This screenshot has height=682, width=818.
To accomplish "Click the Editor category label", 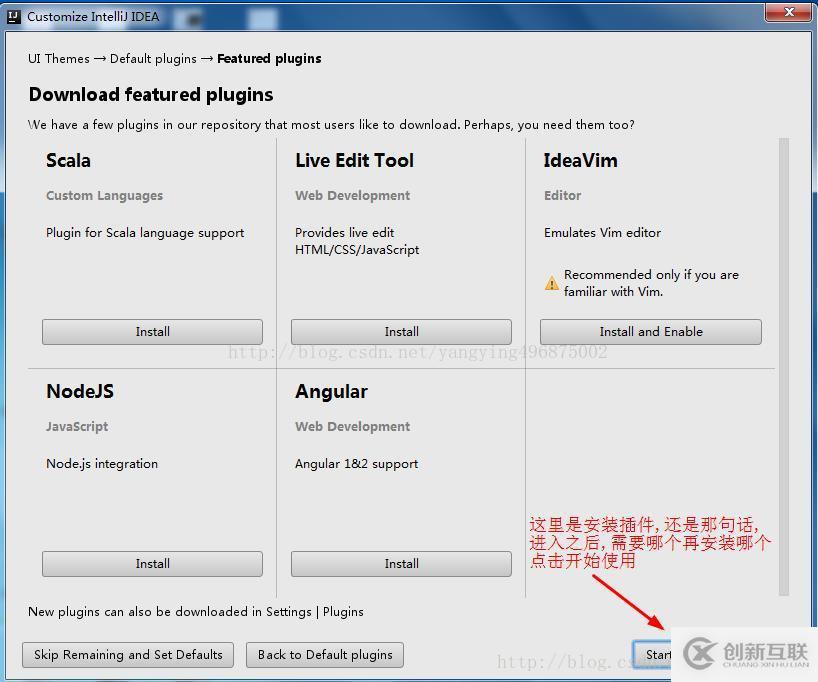I will pos(562,196).
